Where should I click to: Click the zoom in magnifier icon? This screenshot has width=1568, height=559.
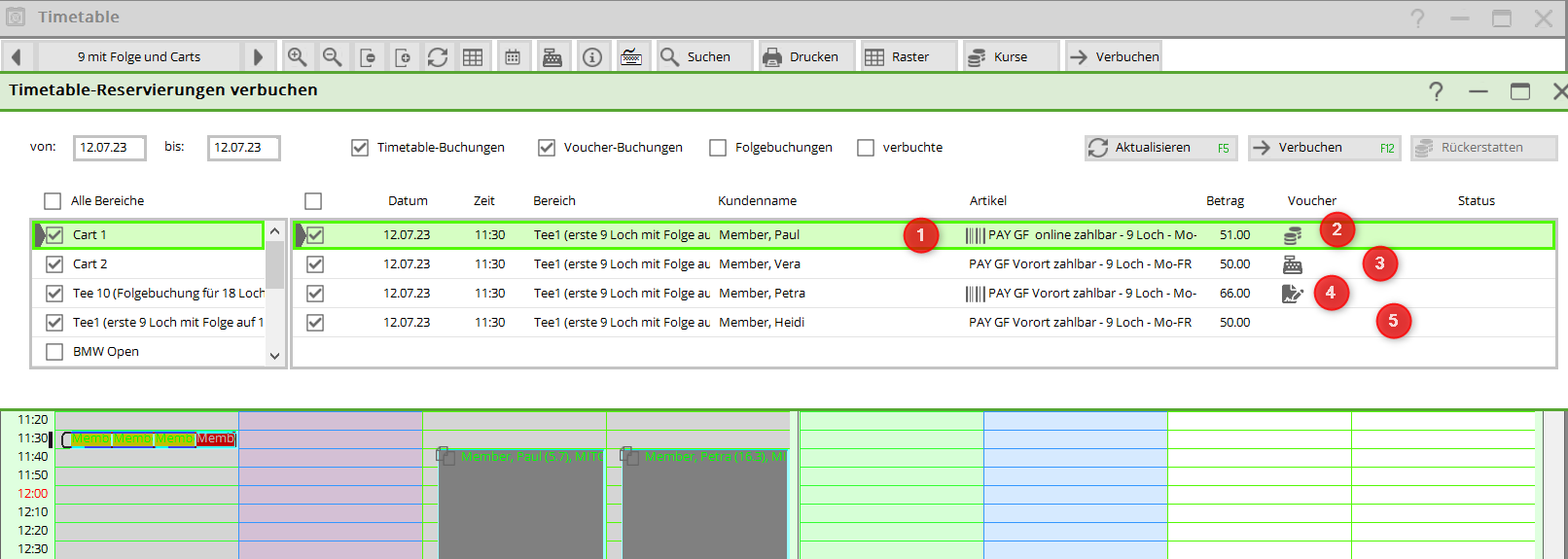(298, 57)
